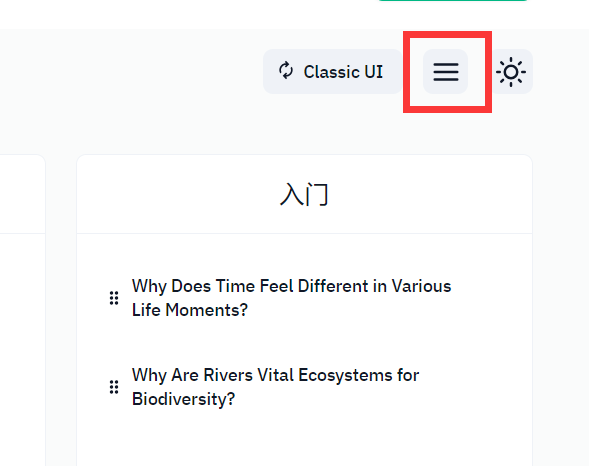Screen dimensions: 589x466
Task: Grab the drag handle beside Time Feel article
Action: click(114, 298)
